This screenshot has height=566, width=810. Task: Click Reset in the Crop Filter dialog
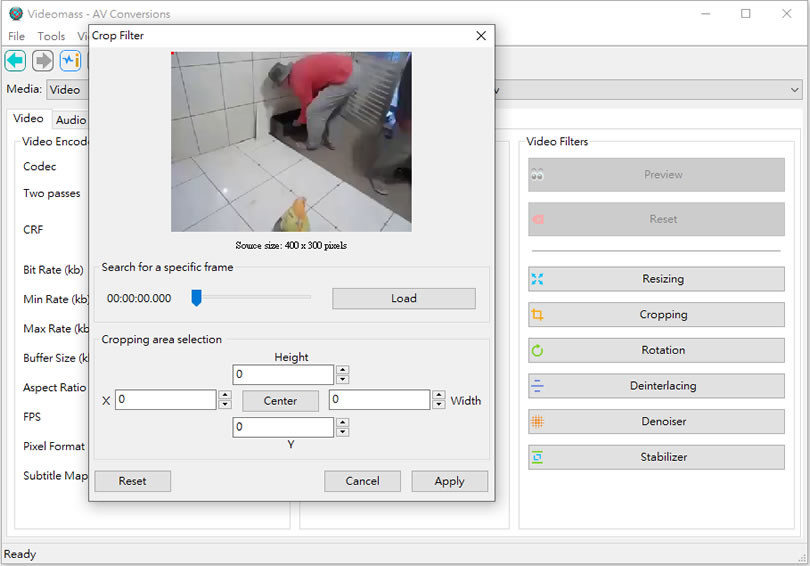(x=133, y=481)
